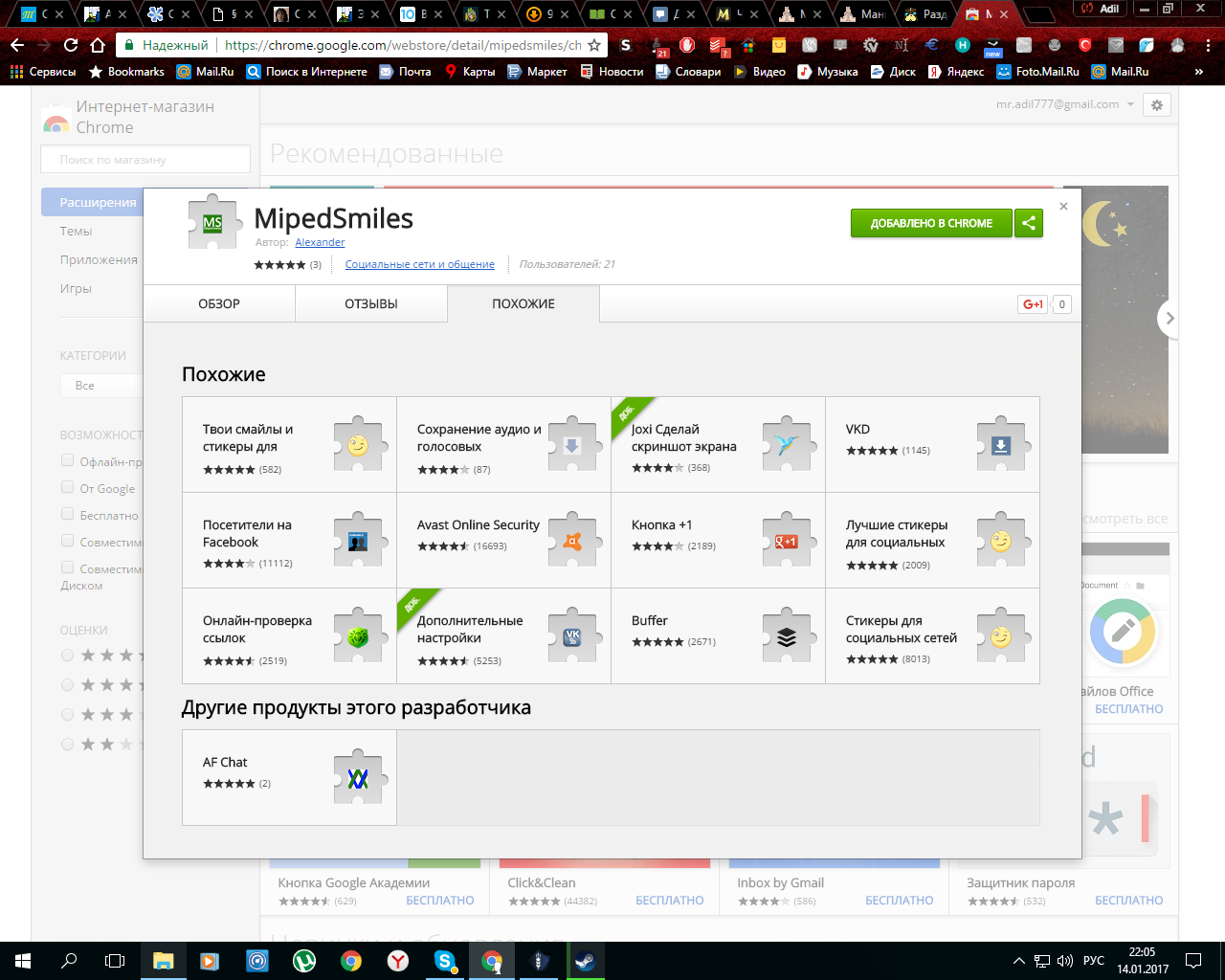The width and height of the screenshot is (1225, 980).
Task: Show hidden bookmarks with the overflow chevron
Action: pyautogui.click(x=1199, y=72)
